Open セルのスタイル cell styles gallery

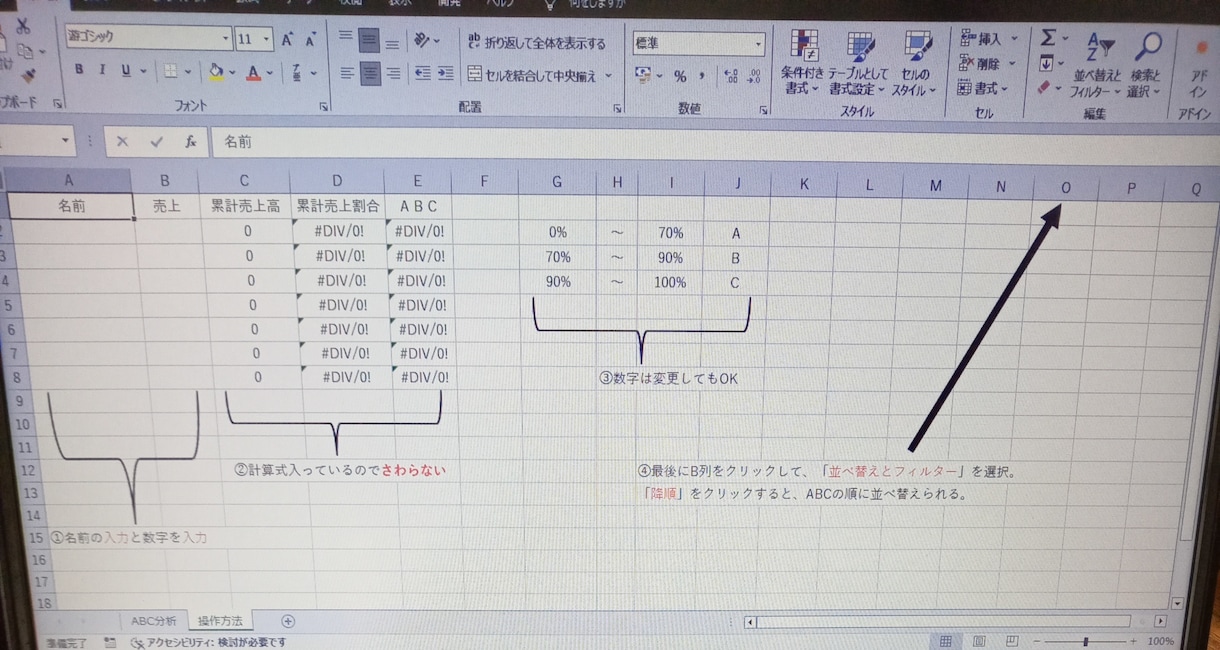pyautogui.click(x=915, y=62)
